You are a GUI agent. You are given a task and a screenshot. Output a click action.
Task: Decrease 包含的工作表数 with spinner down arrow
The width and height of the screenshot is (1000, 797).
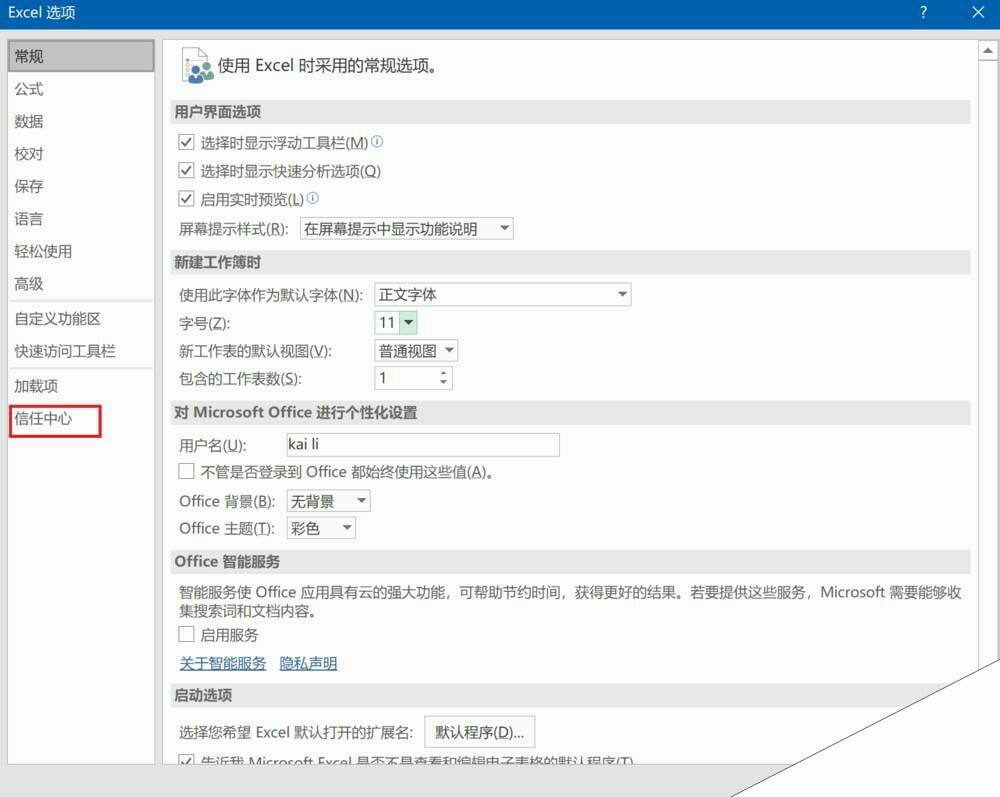[443, 383]
